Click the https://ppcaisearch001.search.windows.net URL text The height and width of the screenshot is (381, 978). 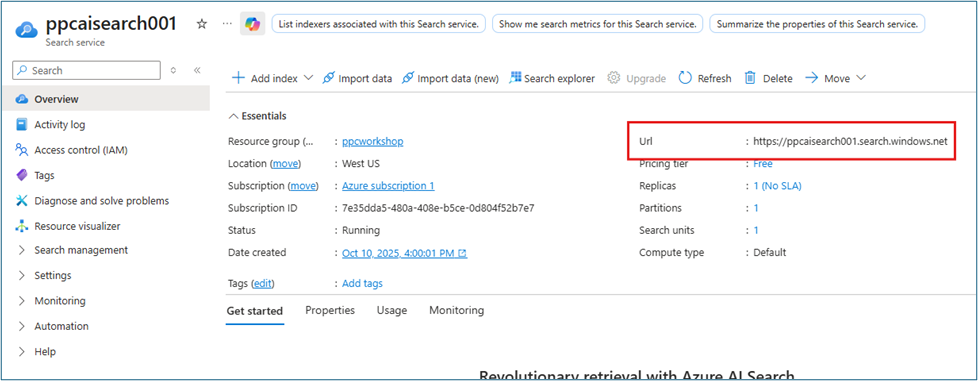850,142
